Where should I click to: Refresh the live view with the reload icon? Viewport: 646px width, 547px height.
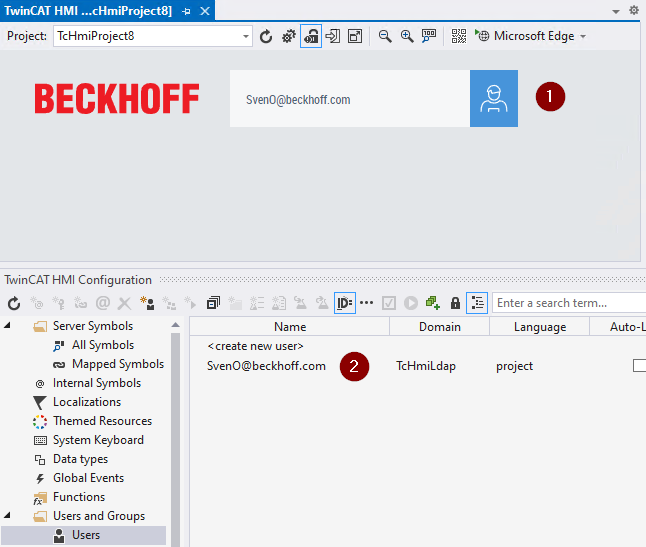pyautogui.click(x=266, y=36)
